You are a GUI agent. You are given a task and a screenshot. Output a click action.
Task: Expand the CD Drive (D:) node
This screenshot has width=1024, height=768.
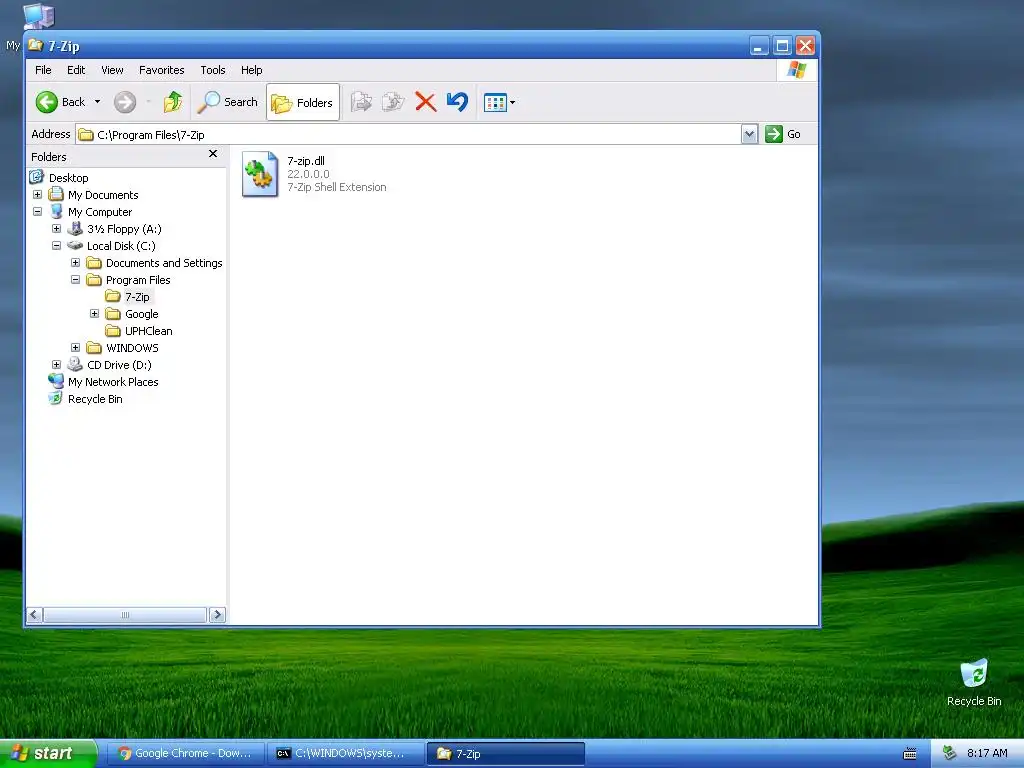coord(56,364)
